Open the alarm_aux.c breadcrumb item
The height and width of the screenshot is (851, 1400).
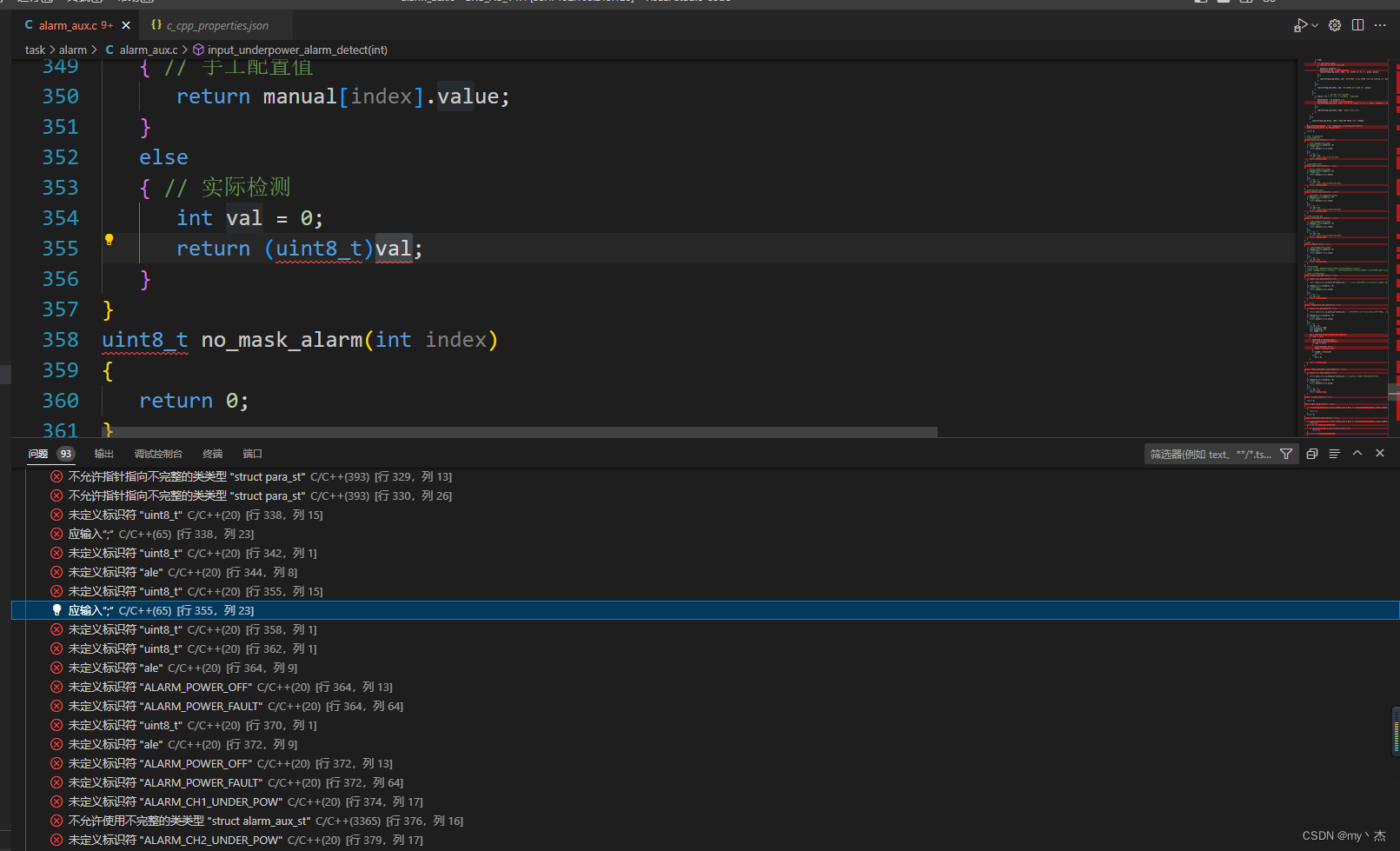pos(142,50)
